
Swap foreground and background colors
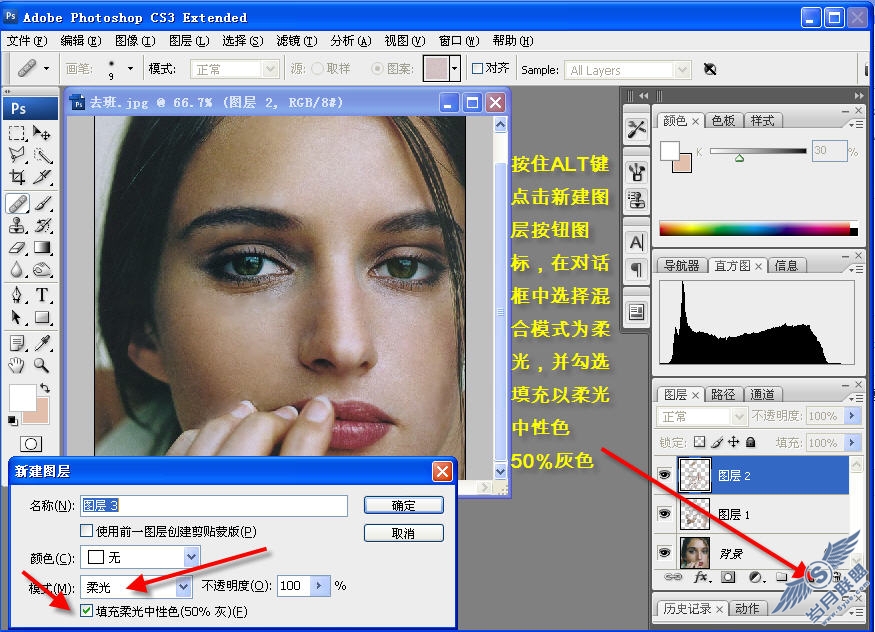(x=45, y=387)
